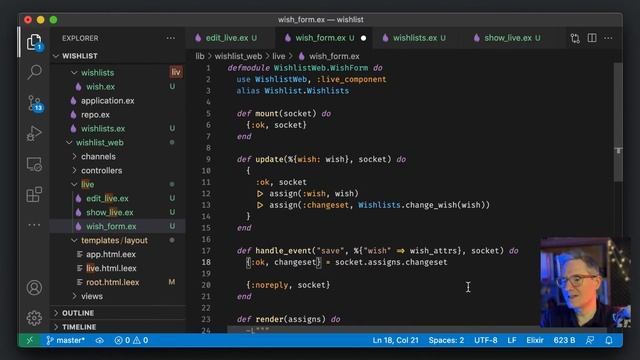The height and width of the screenshot is (360, 640).
Task: Go to line via Ln 18, Col 21
Action: pos(395,340)
